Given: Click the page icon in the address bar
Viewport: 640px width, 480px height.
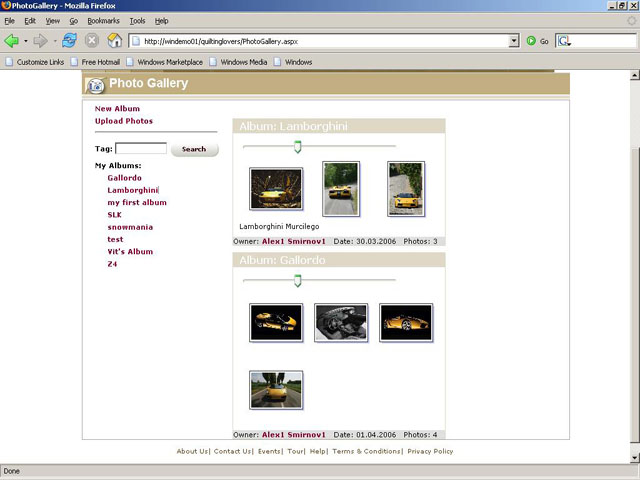Looking at the screenshot, I should [x=136, y=41].
